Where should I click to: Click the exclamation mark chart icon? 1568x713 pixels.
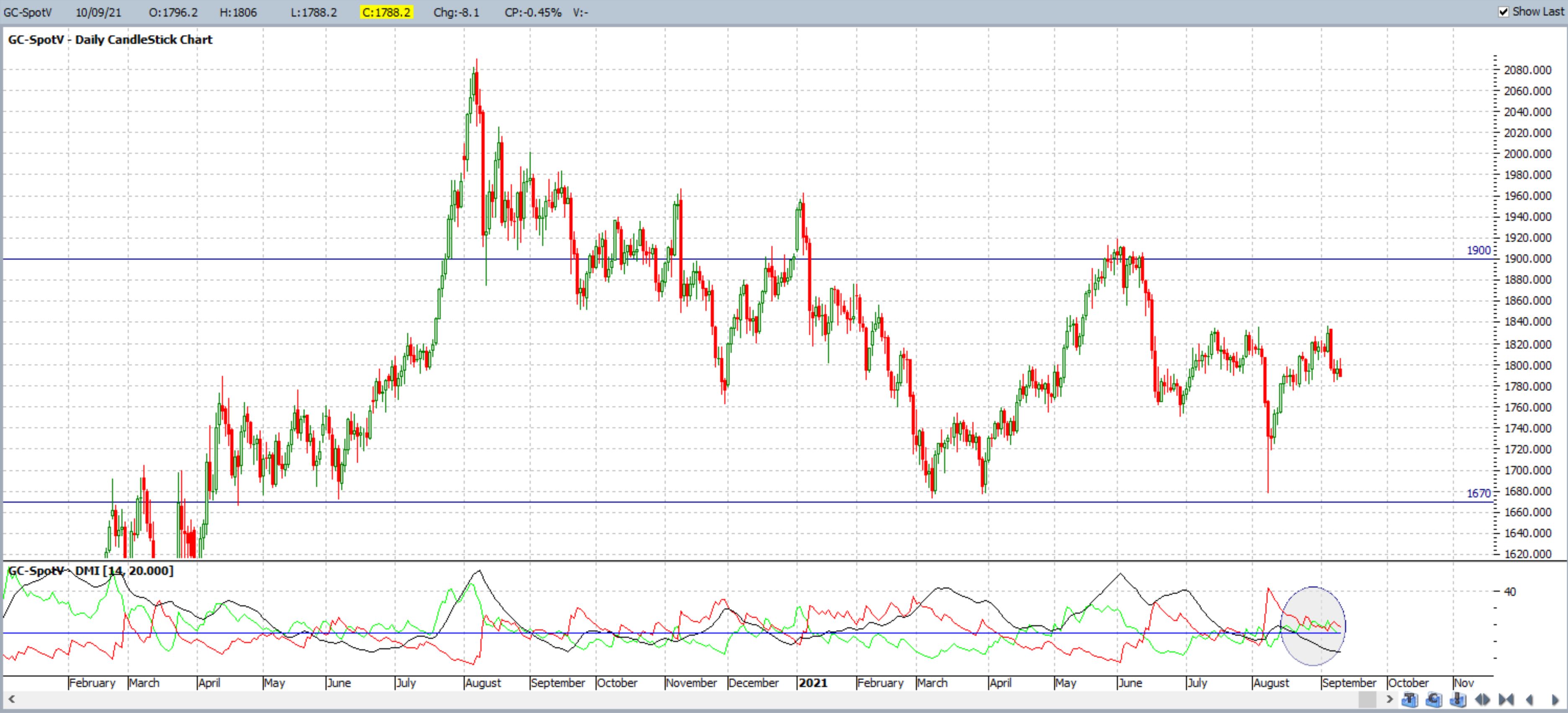(x=1458, y=700)
